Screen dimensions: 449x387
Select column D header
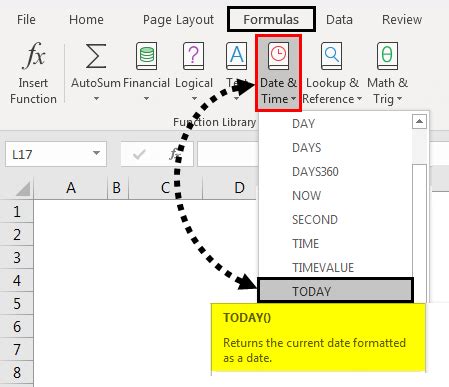[x=229, y=188]
